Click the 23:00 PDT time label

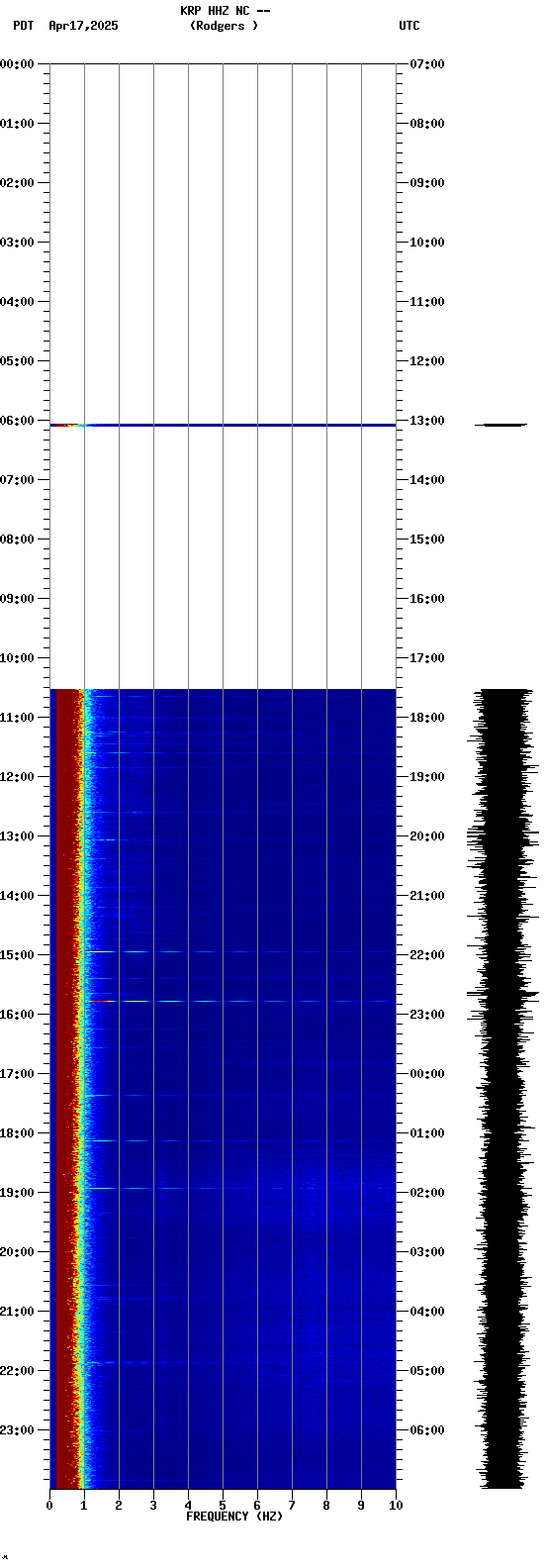point(17,1430)
